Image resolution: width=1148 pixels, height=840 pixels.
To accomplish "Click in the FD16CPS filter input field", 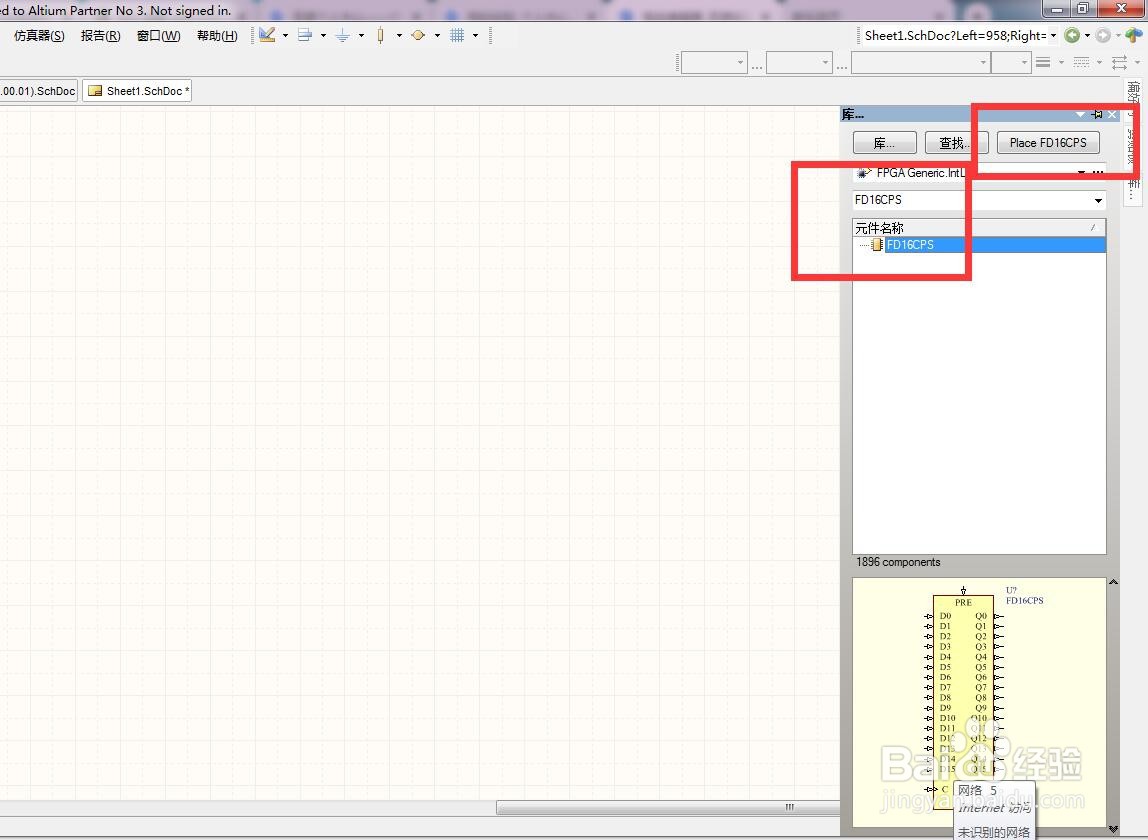I will point(972,200).
